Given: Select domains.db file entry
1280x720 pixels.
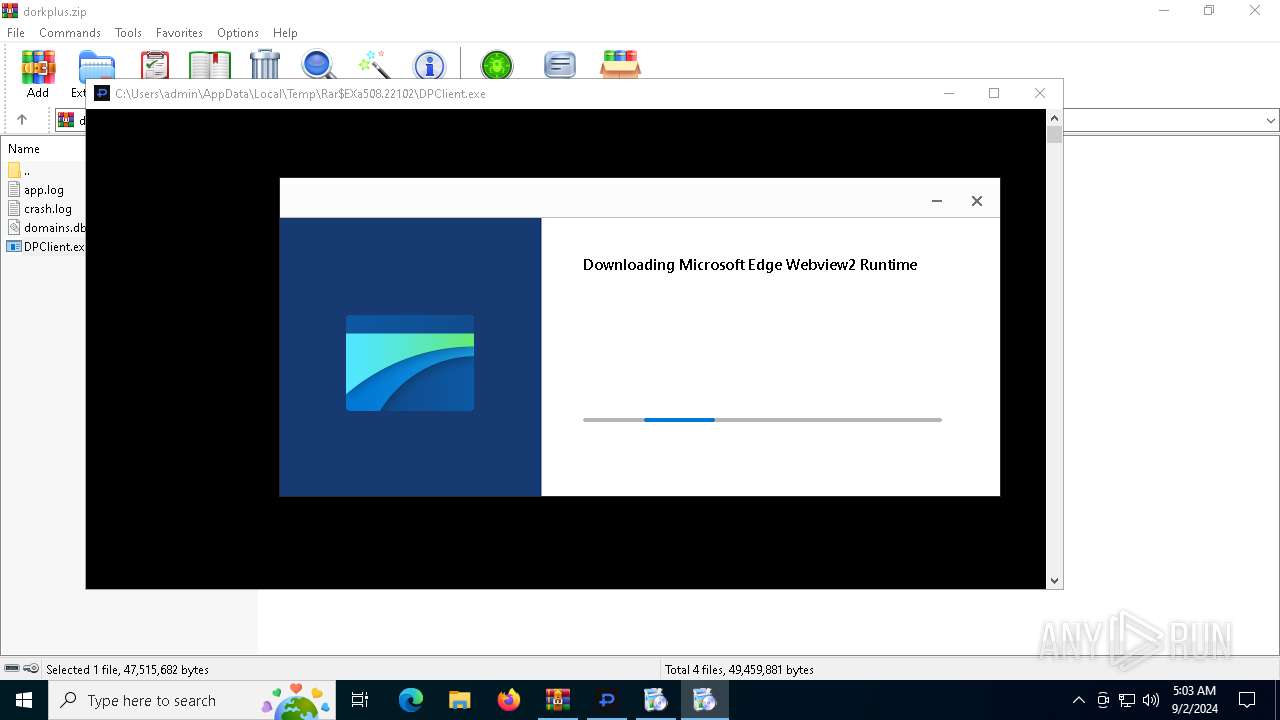Looking at the screenshot, I should 46,228.
